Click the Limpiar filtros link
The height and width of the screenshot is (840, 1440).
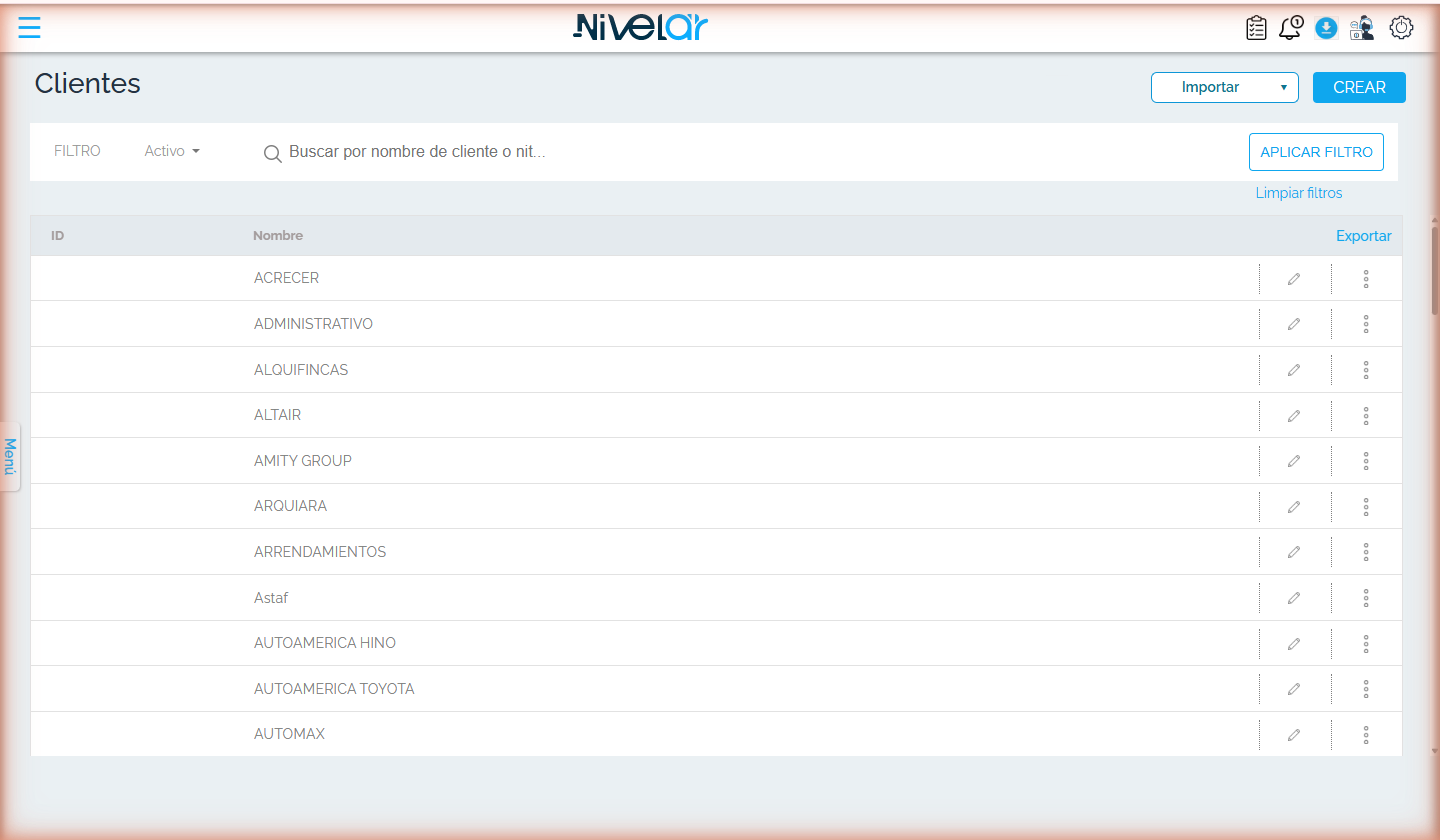(1299, 193)
